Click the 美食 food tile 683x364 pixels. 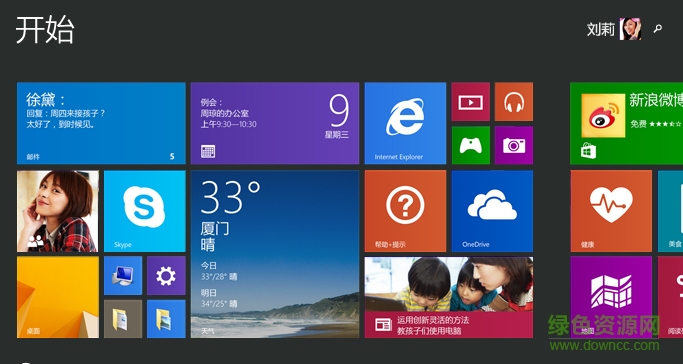(670, 211)
